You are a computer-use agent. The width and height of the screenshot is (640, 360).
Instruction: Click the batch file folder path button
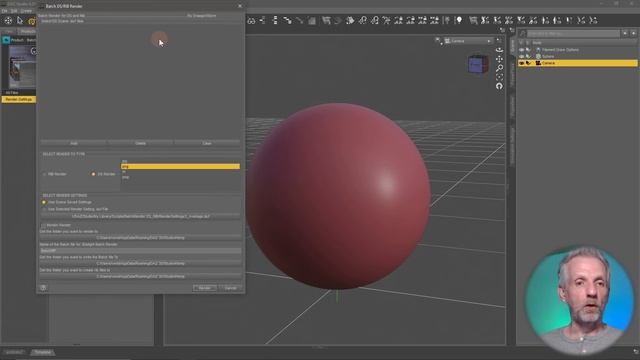point(140,264)
